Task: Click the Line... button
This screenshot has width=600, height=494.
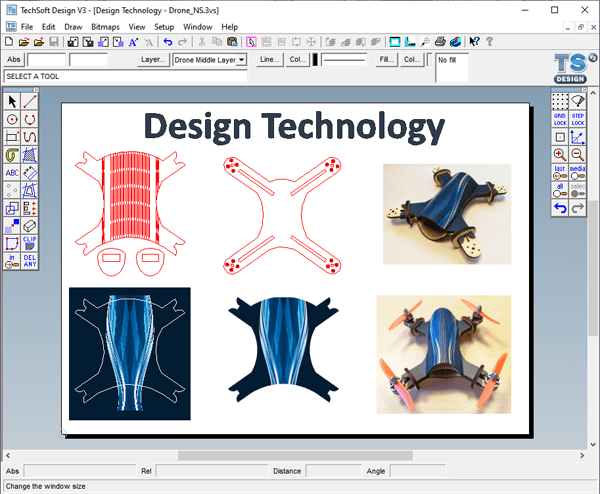Action: [269, 60]
